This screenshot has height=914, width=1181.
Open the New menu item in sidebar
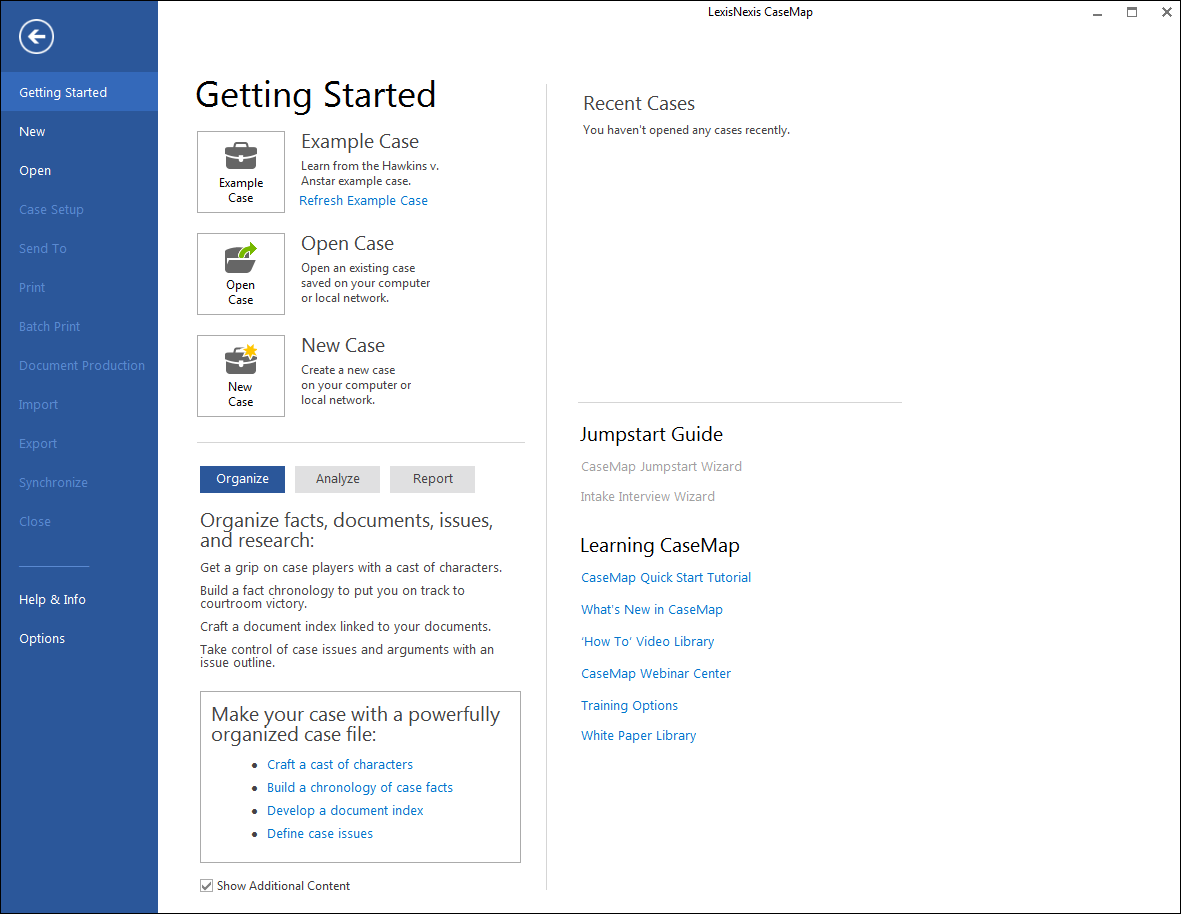(x=32, y=131)
